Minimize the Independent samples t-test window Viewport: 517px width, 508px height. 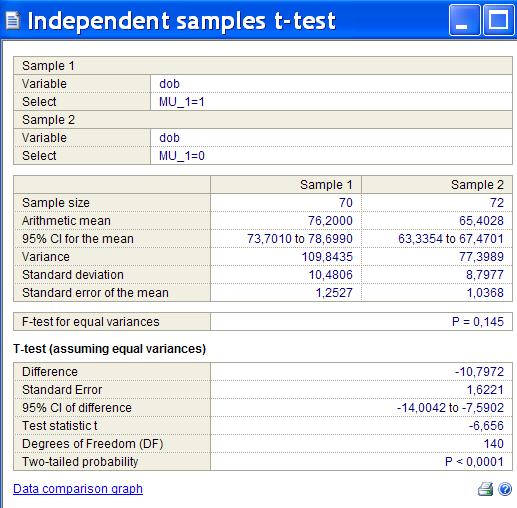tap(464, 20)
